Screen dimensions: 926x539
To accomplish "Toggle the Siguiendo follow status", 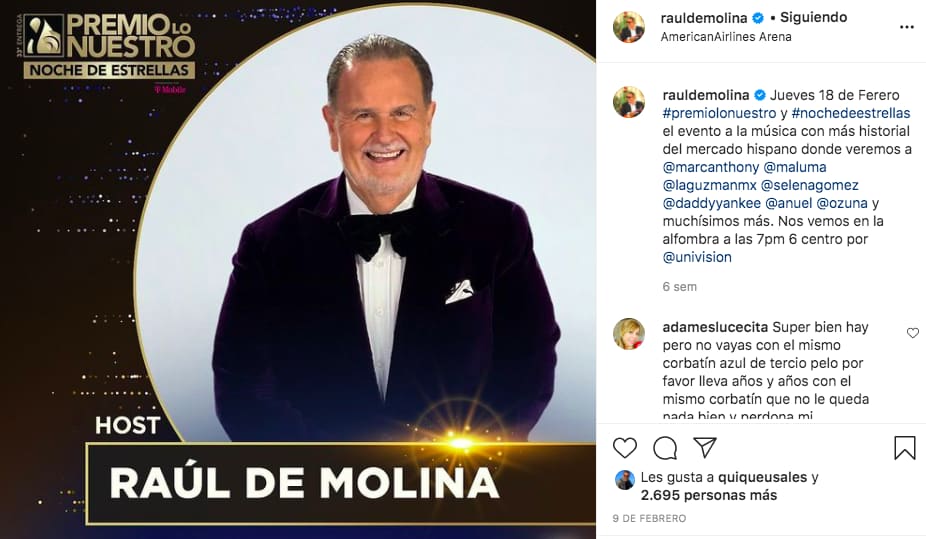I will click(813, 18).
